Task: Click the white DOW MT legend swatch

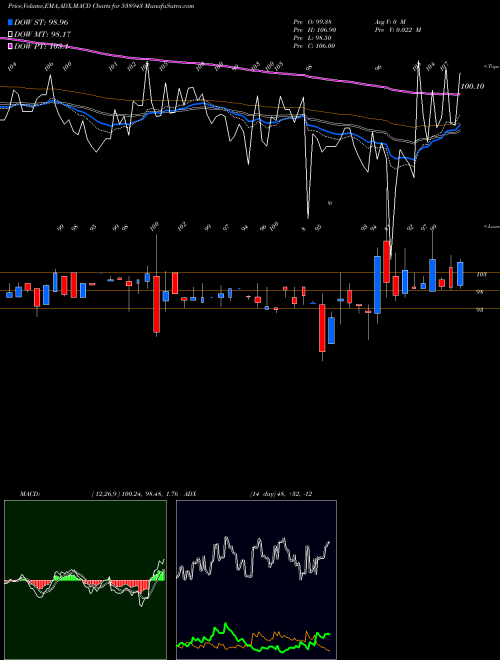Action: 11,35
